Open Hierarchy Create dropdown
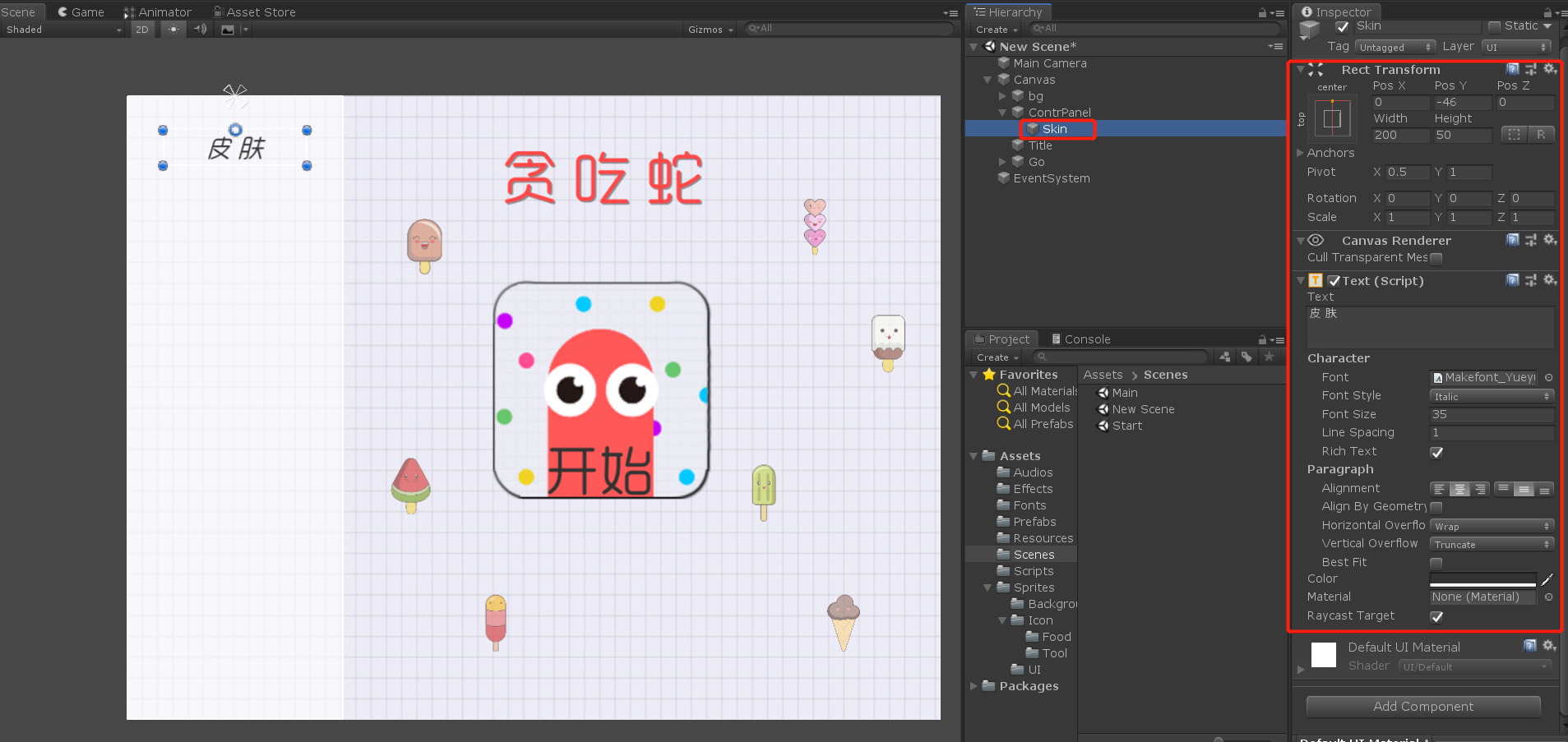This screenshot has width=1568, height=742. pos(997,30)
